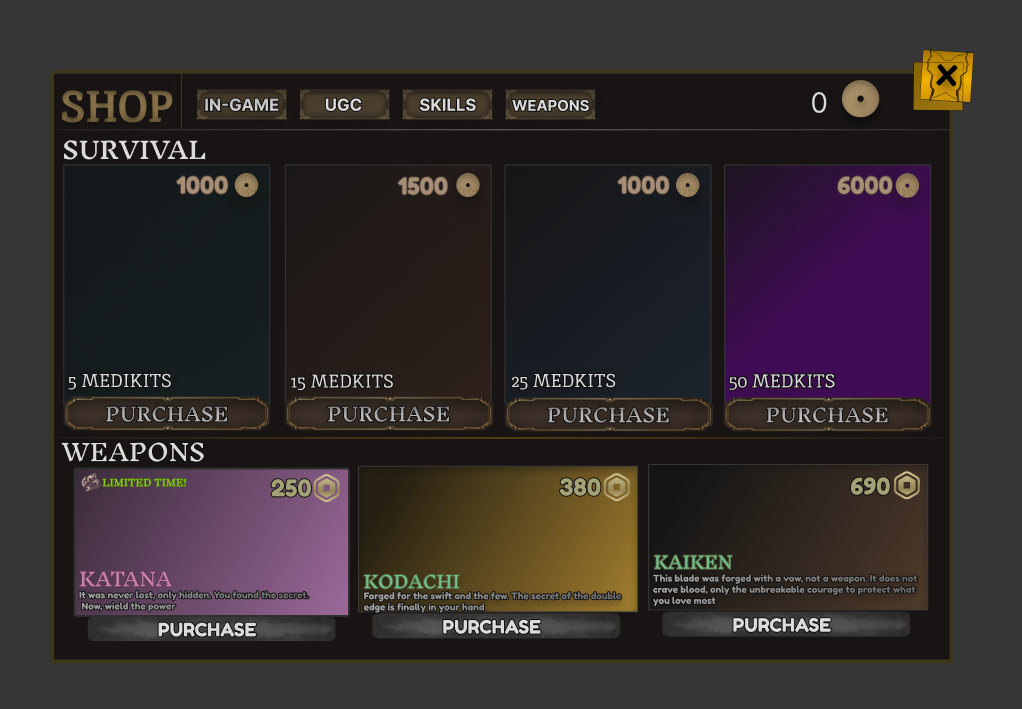The image size is (1022, 709).
Task: Purchase the Katana weapon
Action: [x=211, y=629]
